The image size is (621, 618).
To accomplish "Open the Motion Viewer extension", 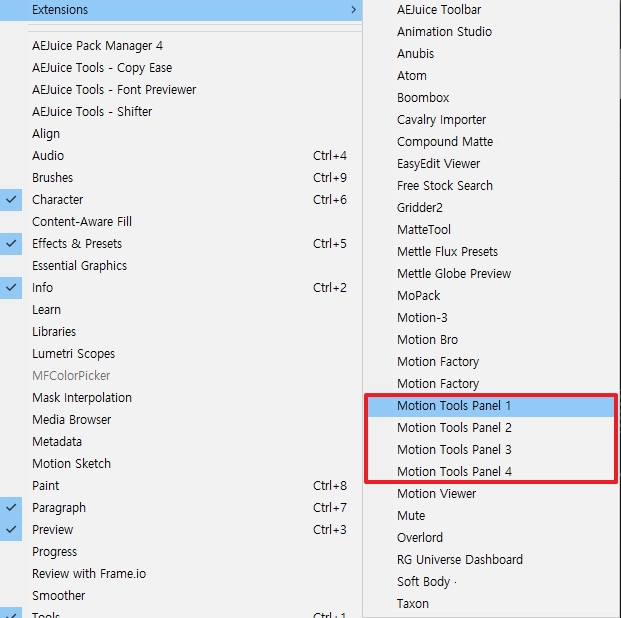I will click(x=436, y=494).
